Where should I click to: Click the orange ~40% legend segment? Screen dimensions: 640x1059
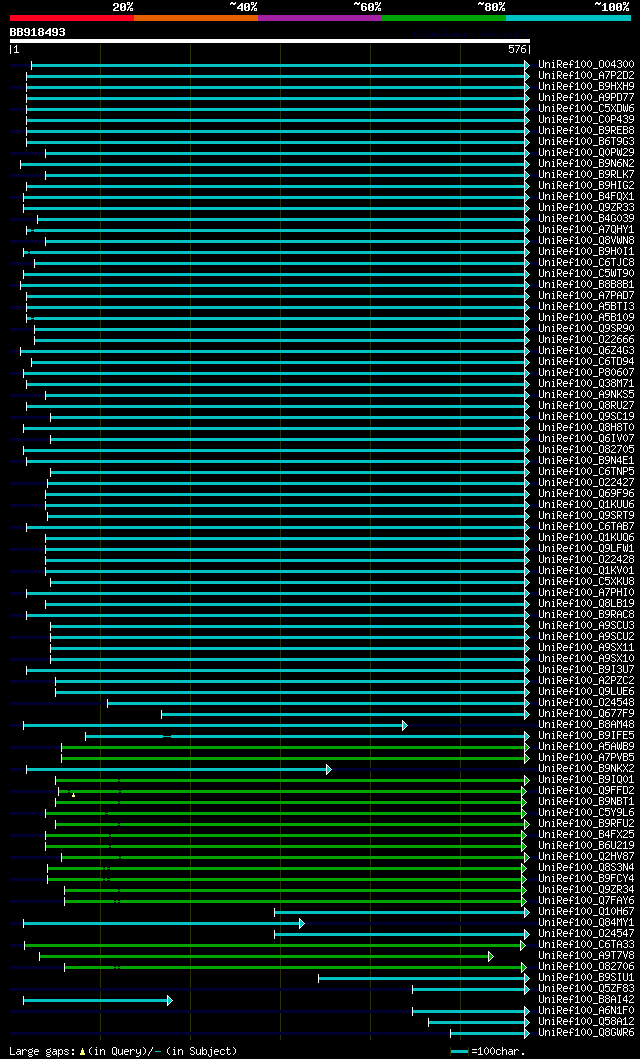(196, 17)
